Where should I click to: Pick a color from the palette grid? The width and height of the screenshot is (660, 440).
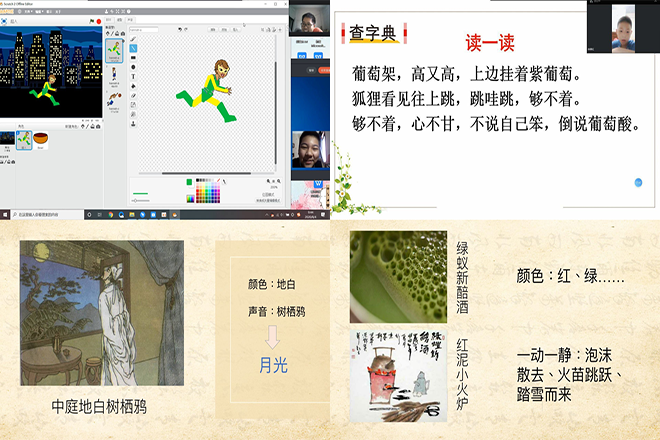207,191
